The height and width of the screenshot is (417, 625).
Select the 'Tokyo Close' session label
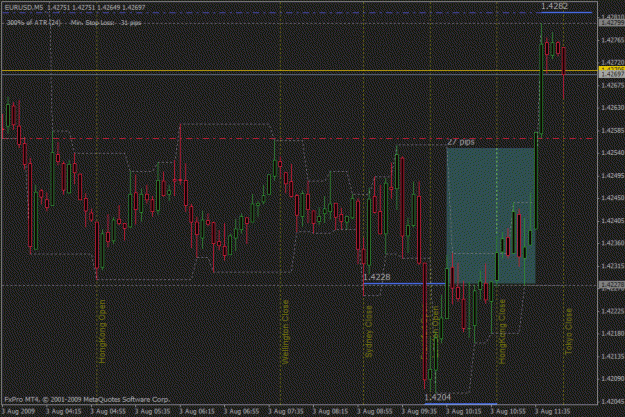pyautogui.click(x=568, y=331)
